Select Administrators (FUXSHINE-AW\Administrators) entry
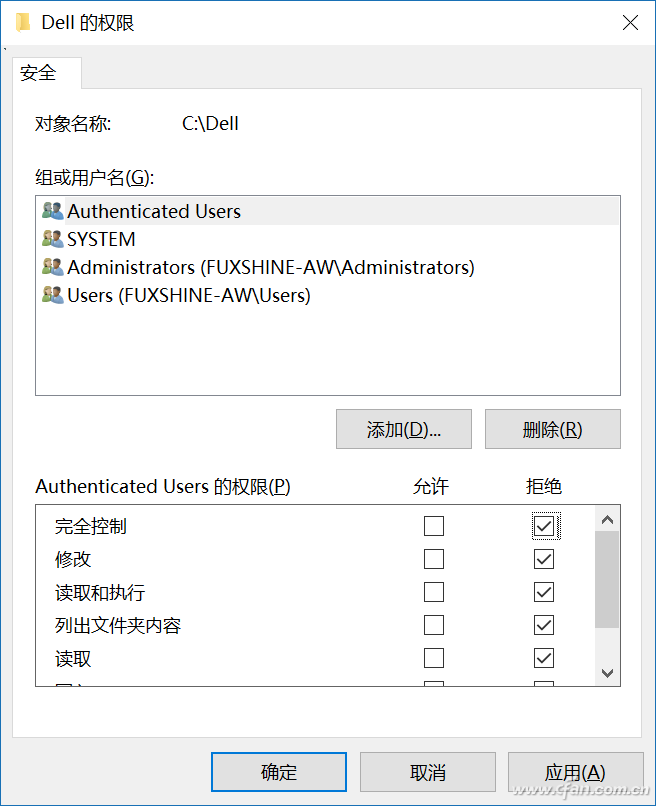Viewport: 656px width, 806px height. coord(270,267)
